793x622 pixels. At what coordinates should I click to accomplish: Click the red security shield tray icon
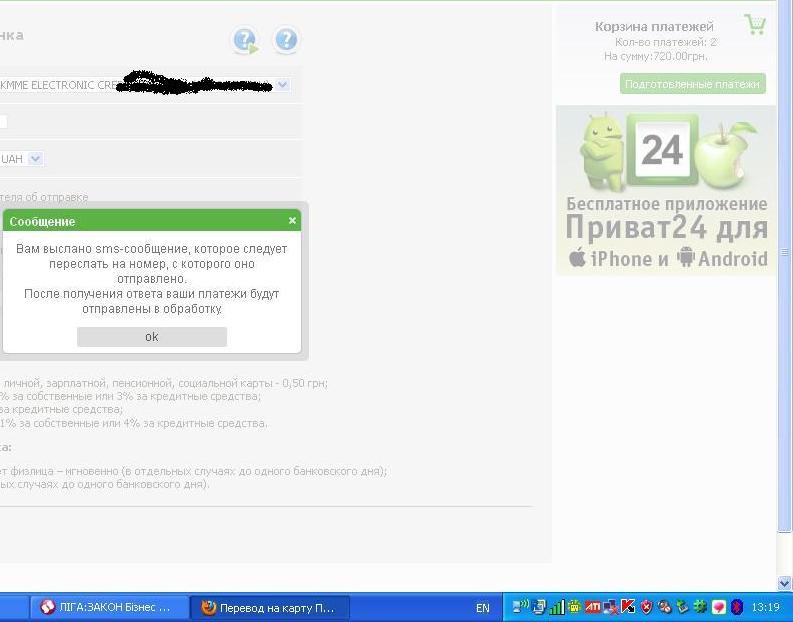pyautogui.click(x=646, y=607)
